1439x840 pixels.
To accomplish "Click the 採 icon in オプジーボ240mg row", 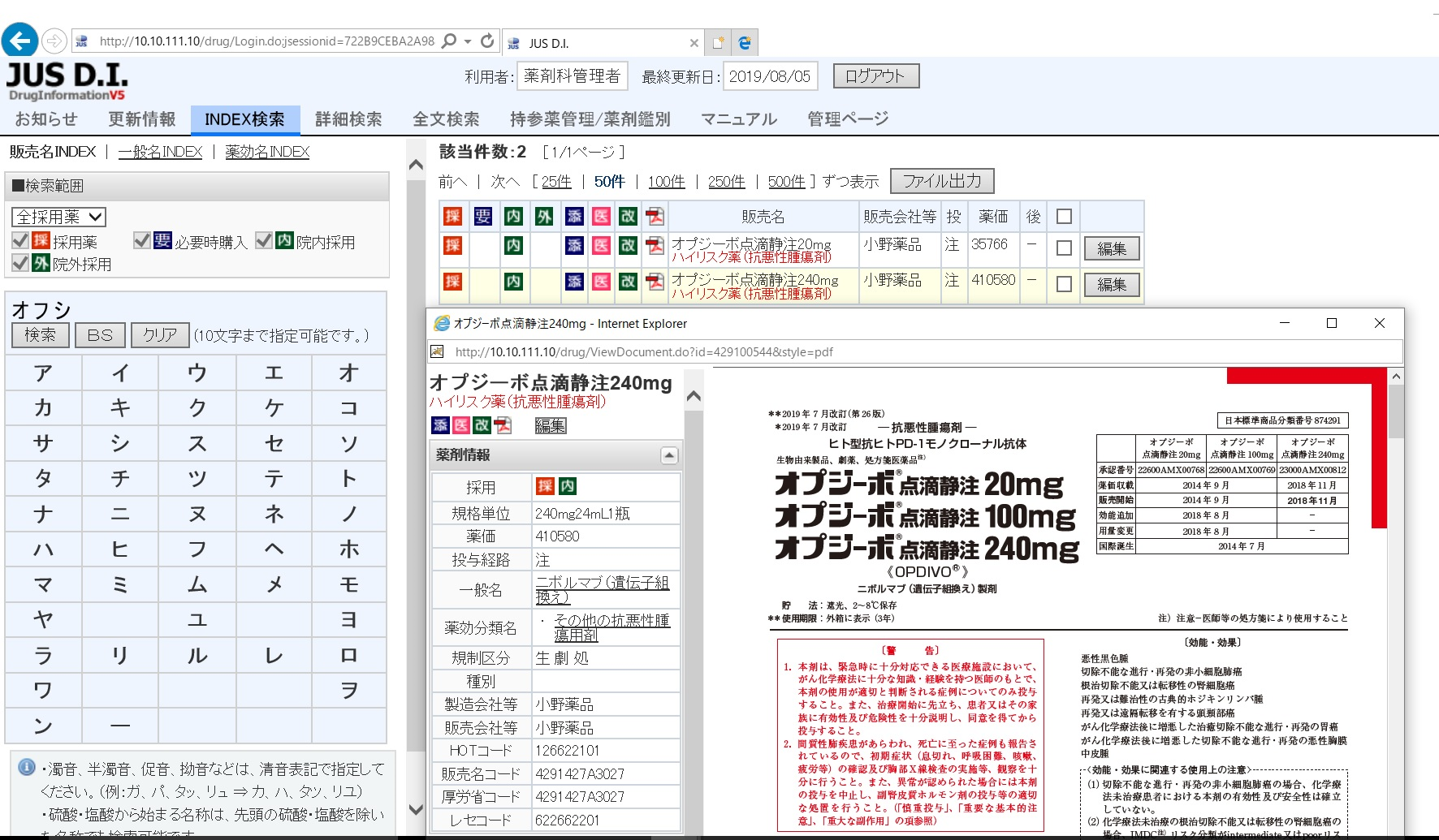I will (x=452, y=281).
